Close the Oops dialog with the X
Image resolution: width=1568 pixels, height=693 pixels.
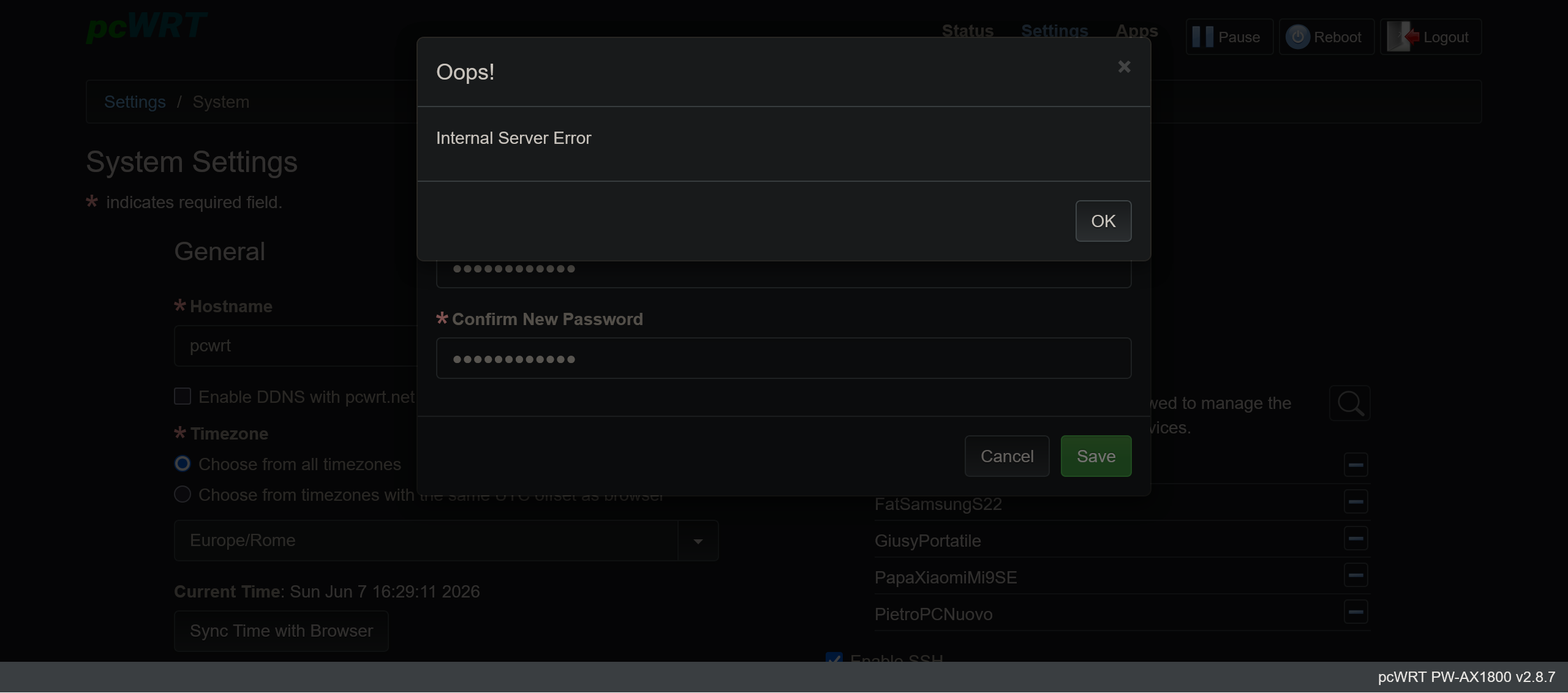(x=1124, y=67)
